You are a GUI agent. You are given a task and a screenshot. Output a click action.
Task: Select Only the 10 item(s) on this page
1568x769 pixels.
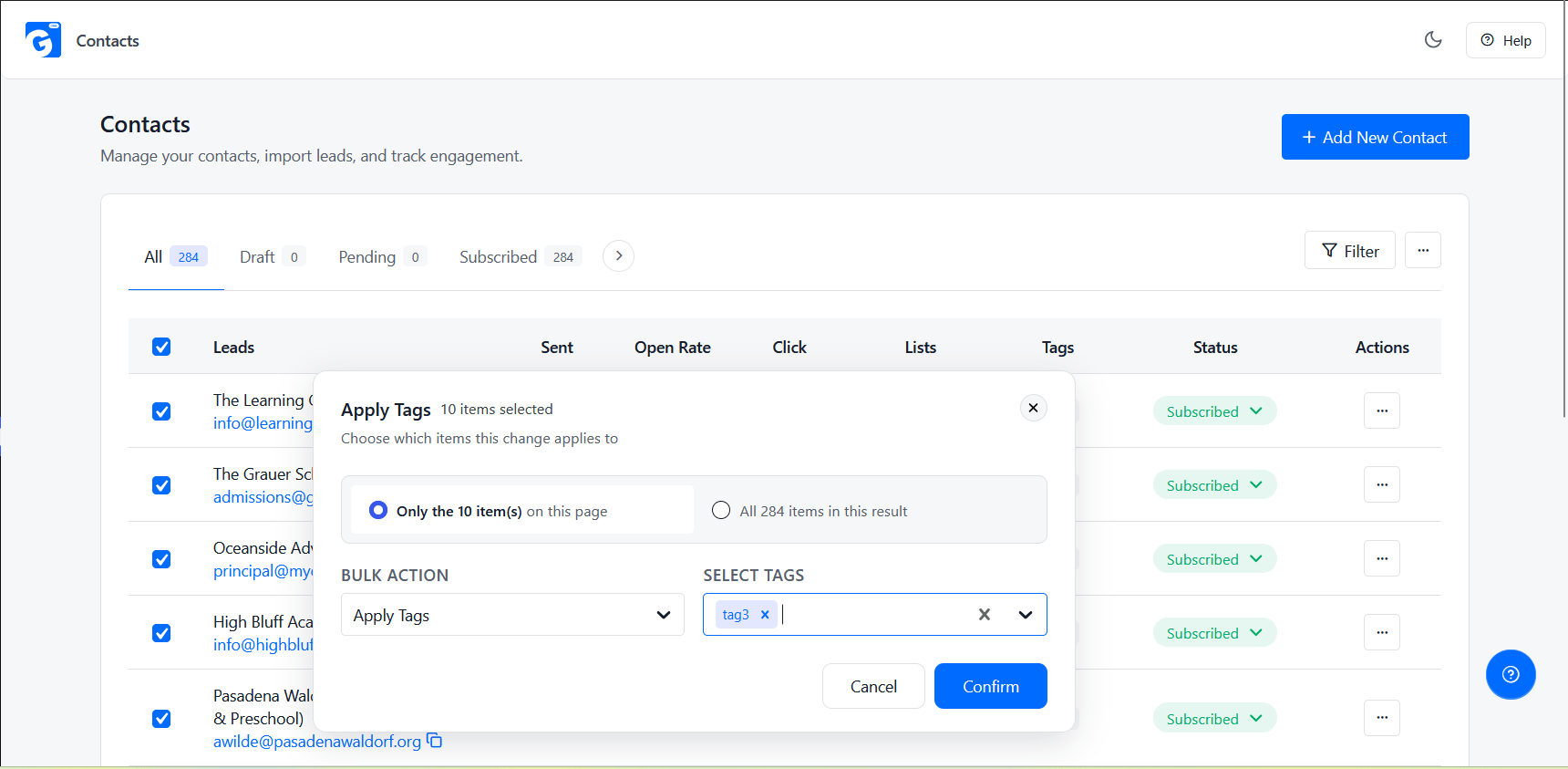[522, 510]
